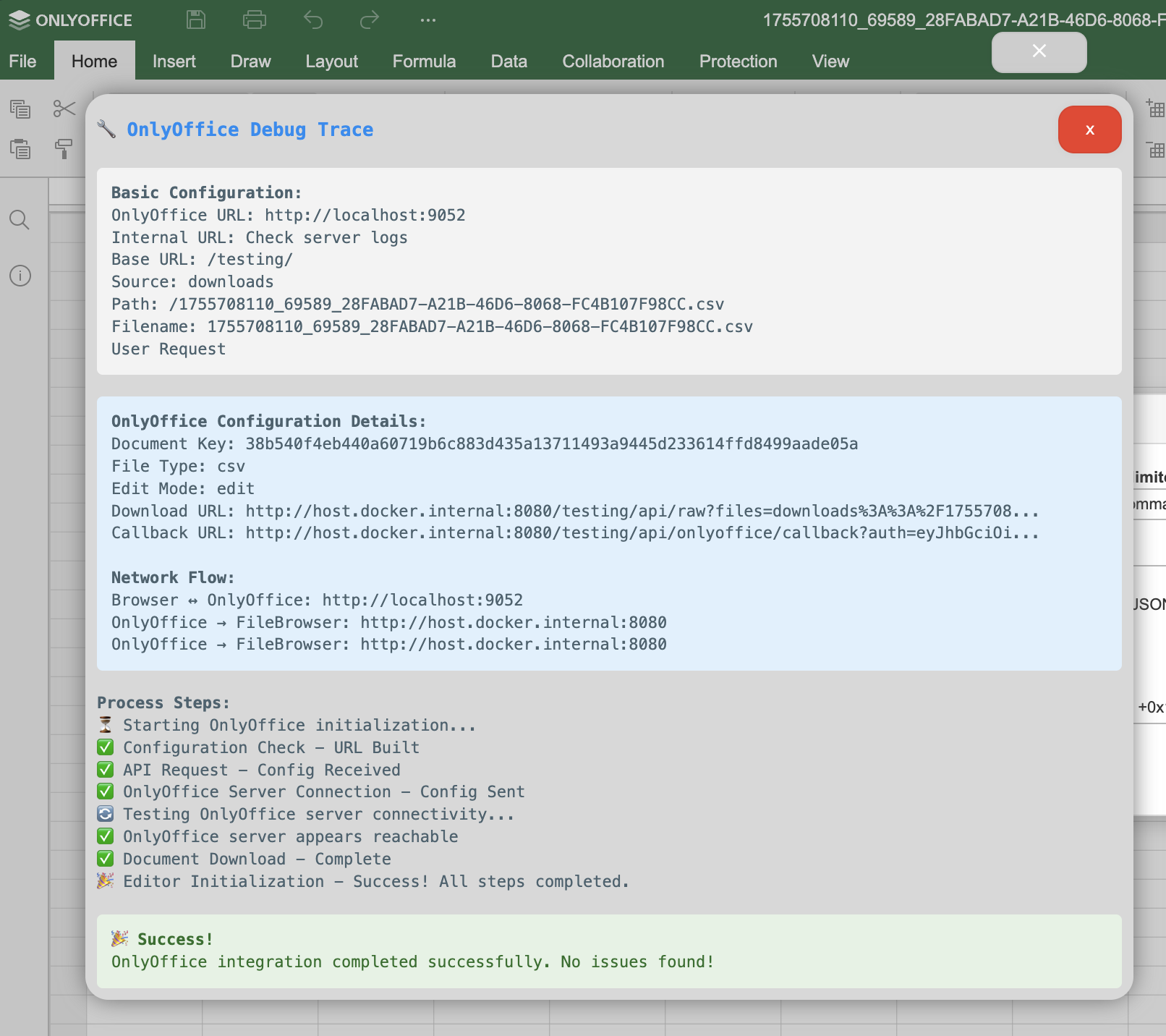Click the Print icon in title bar
Viewport: 1166px width, 1036px height.
click(254, 20)
